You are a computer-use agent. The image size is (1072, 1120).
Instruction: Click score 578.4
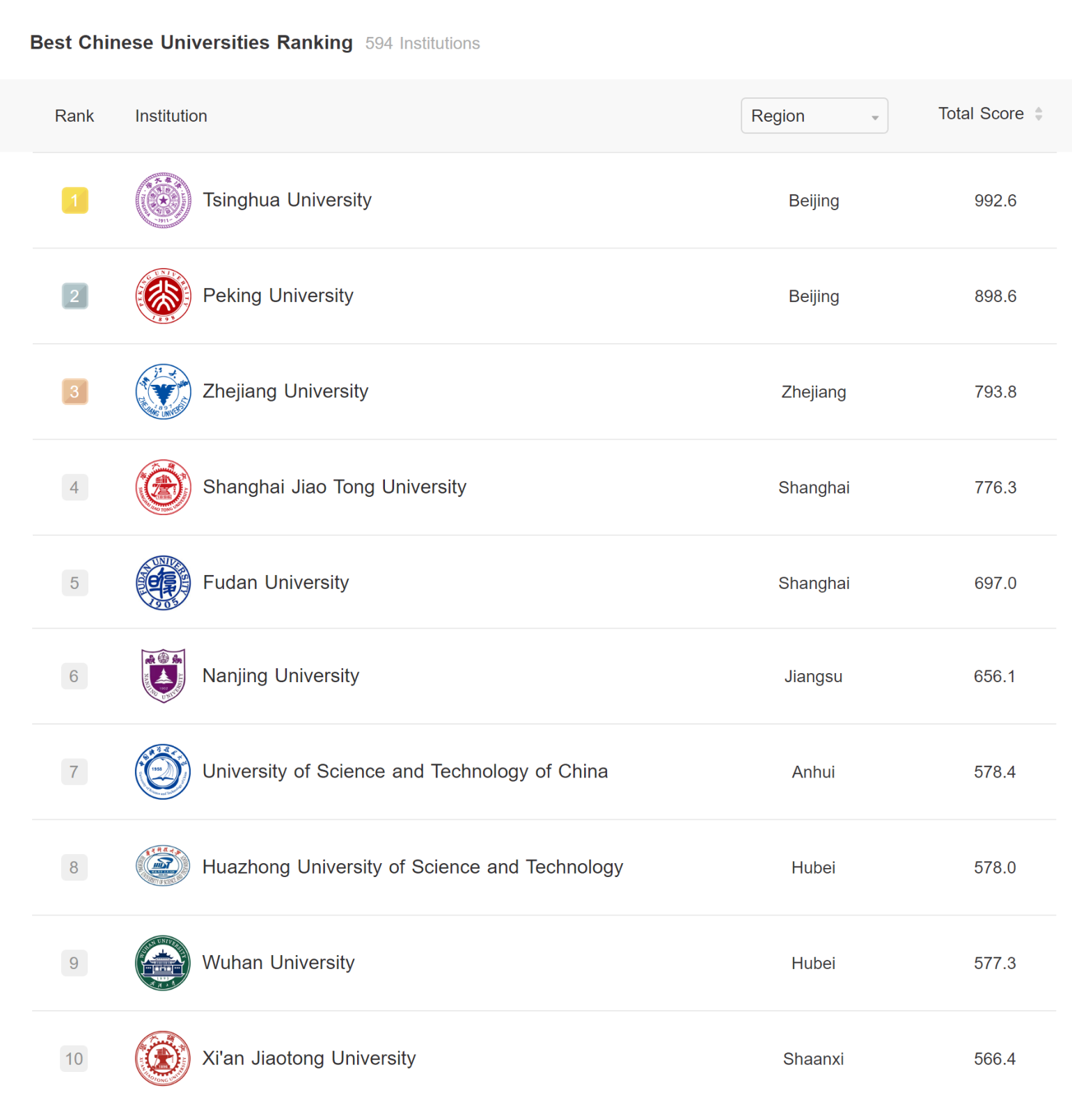pyautogui.click(x=995, y=772)
